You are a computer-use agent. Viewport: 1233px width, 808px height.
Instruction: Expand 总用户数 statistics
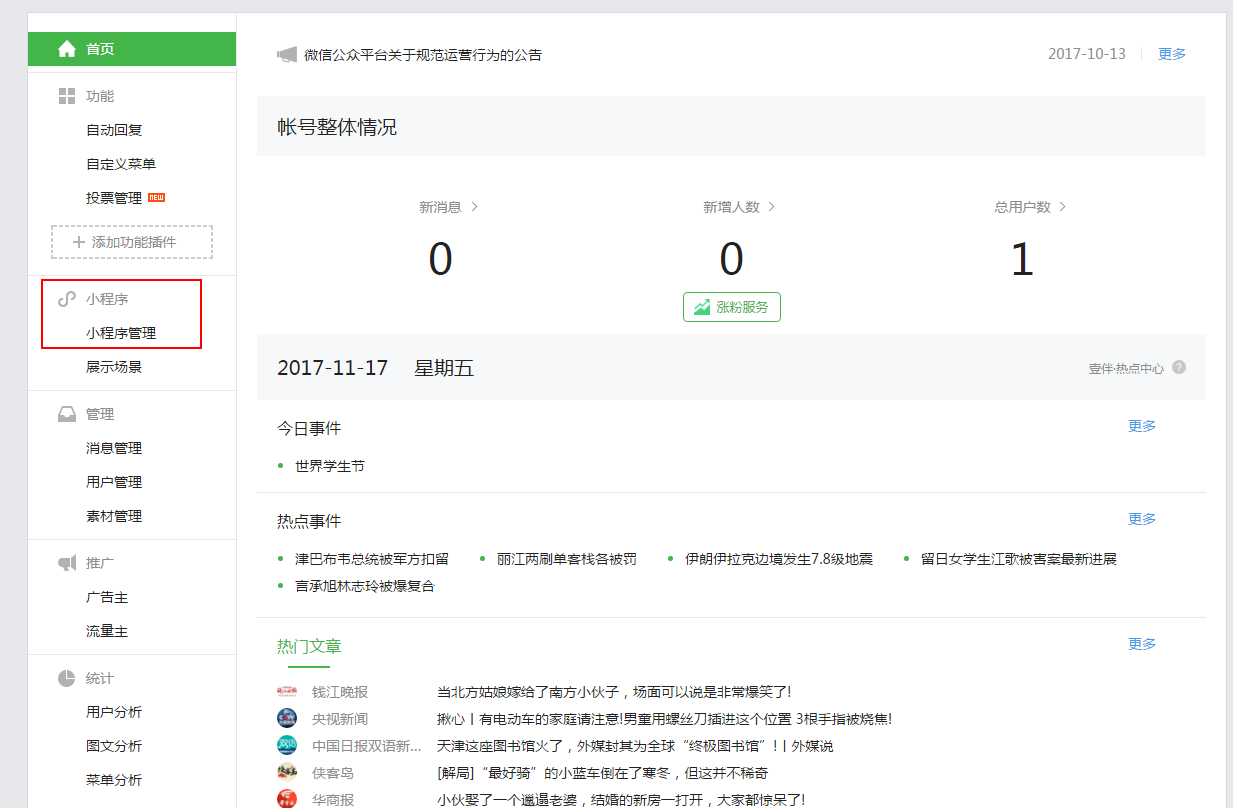tap(1062, 207)
